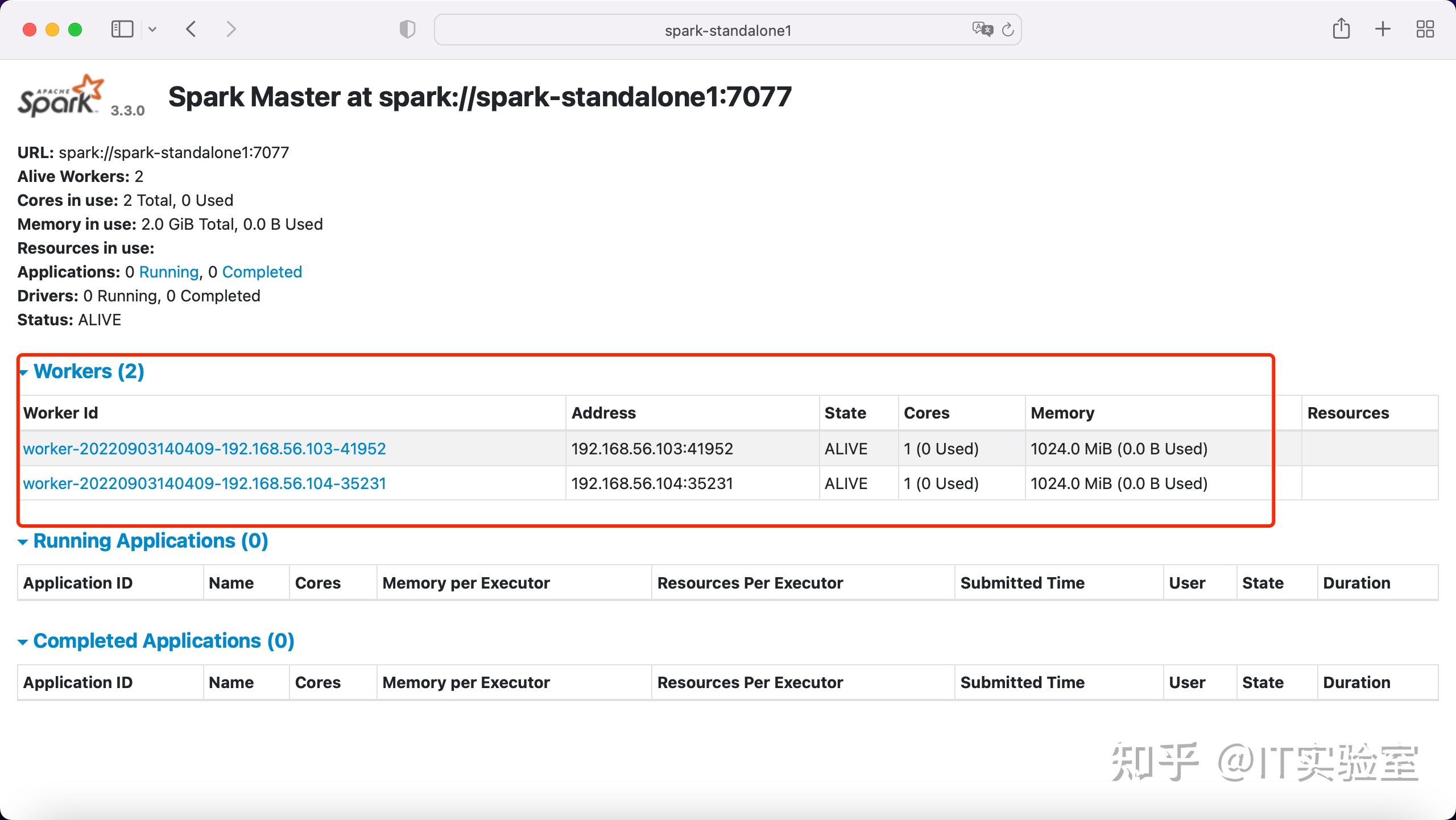
Task: Open worker-20220903140409-192.168.56.103-41952 details
Action: pos(204,449)
